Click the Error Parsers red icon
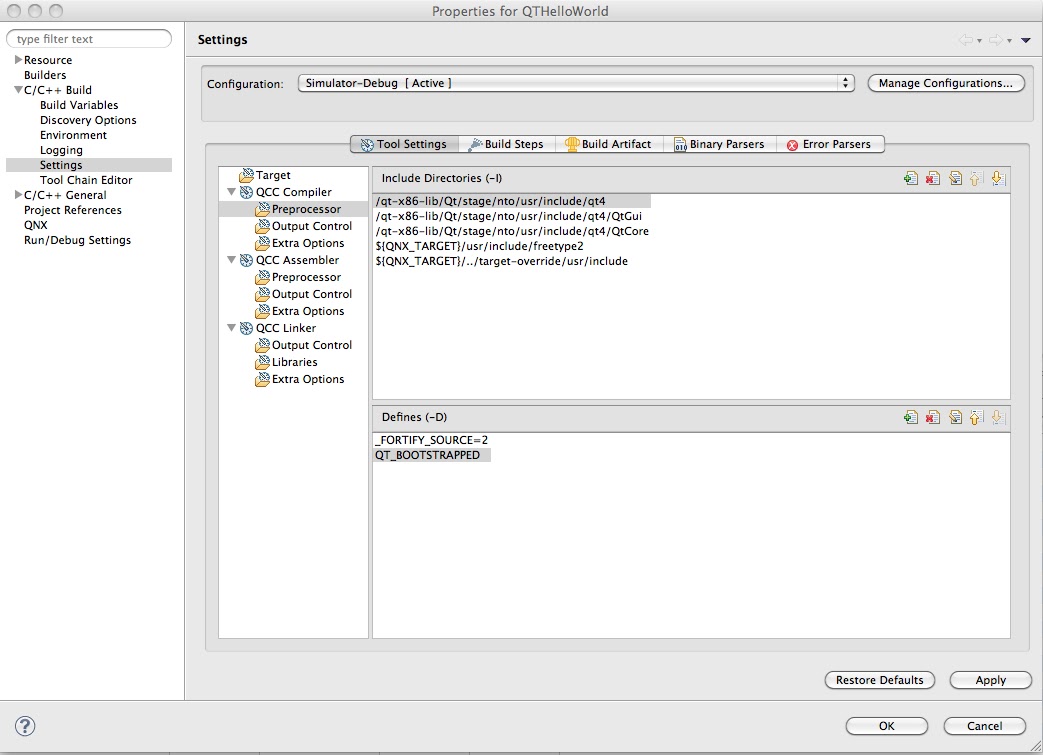 (x=792, y=145)
